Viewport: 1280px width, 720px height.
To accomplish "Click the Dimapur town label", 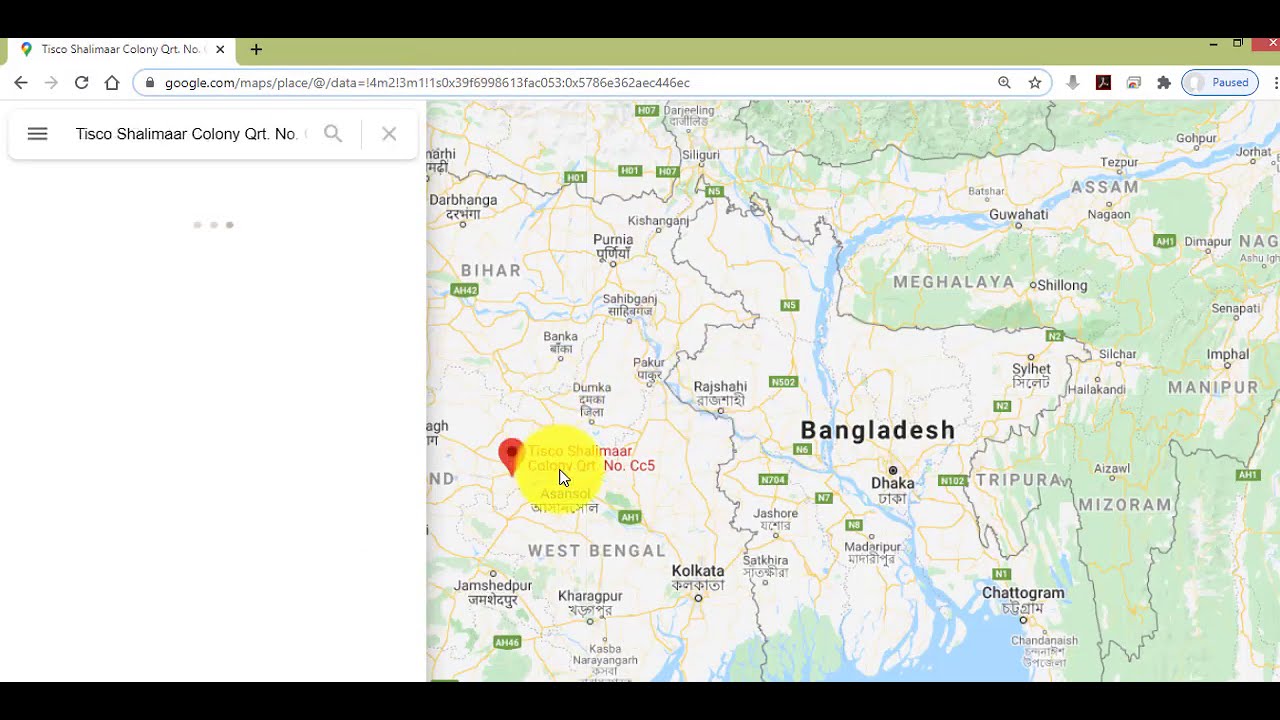I will (x=1208, y=242).
